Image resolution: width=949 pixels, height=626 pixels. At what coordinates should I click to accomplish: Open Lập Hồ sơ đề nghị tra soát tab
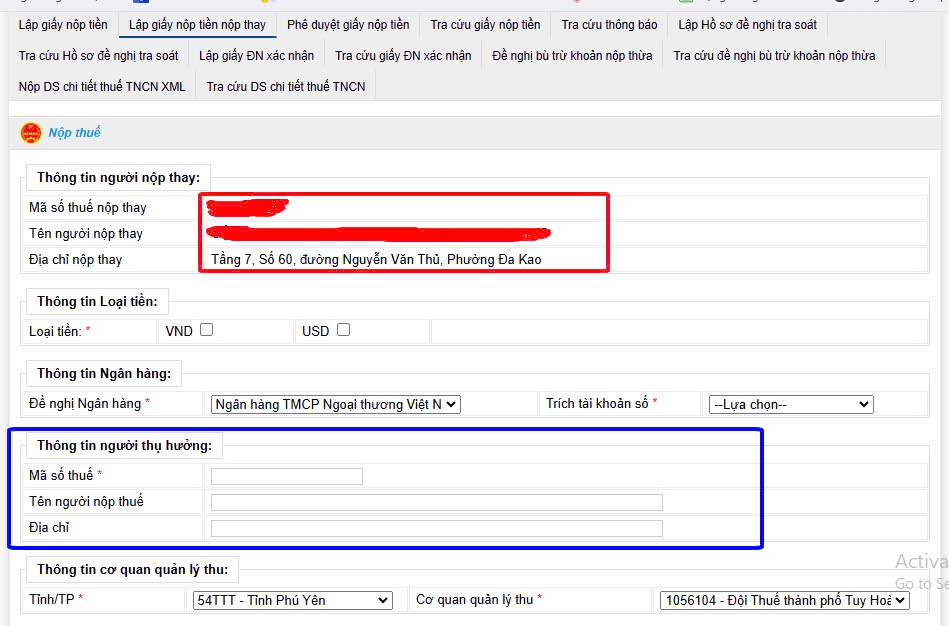coord(746,24)
